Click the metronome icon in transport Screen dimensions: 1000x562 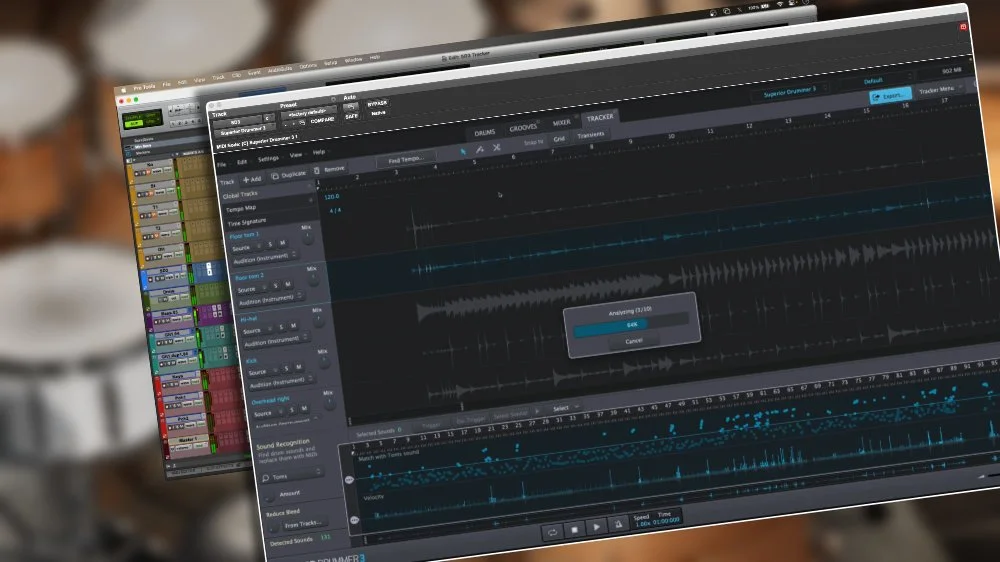tap(618, 524)
